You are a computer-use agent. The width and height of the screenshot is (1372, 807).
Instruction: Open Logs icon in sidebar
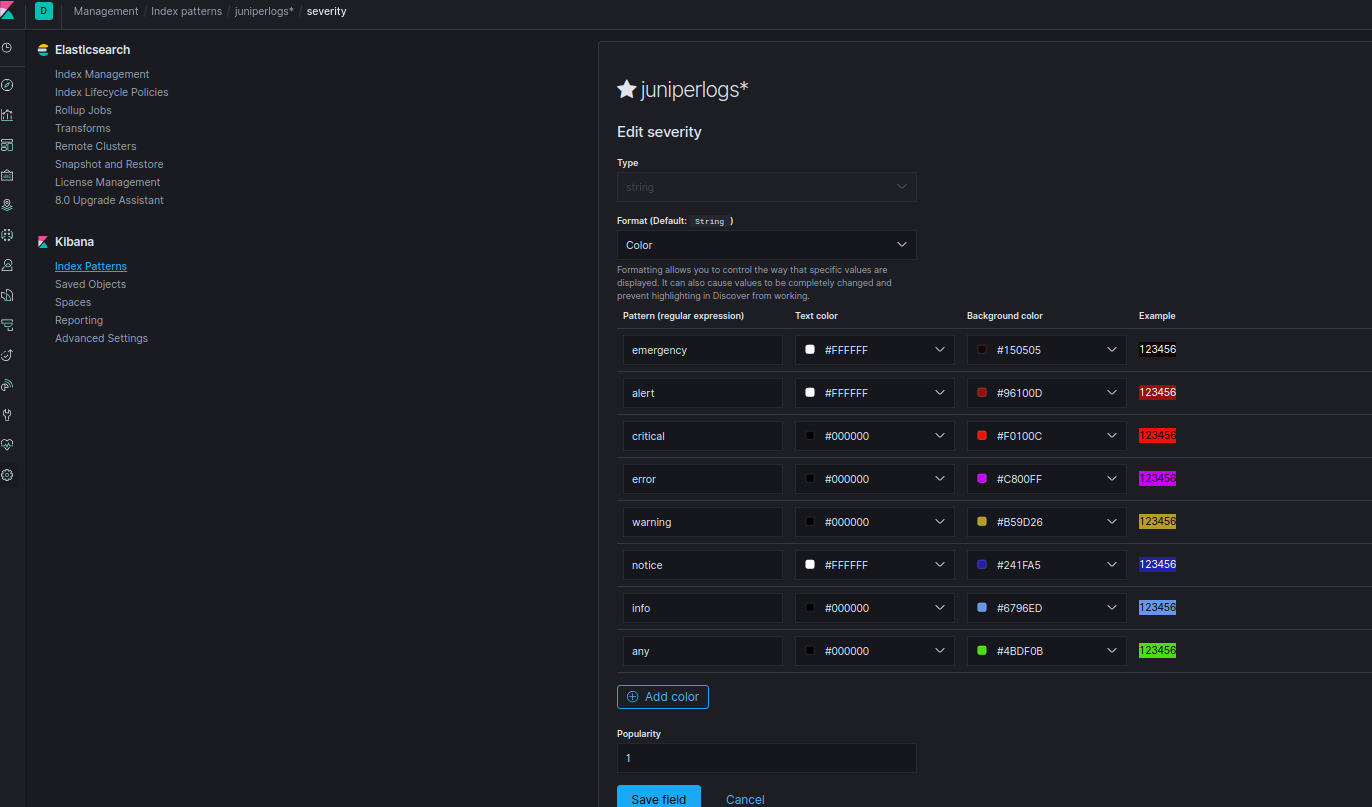click(7, 295)
